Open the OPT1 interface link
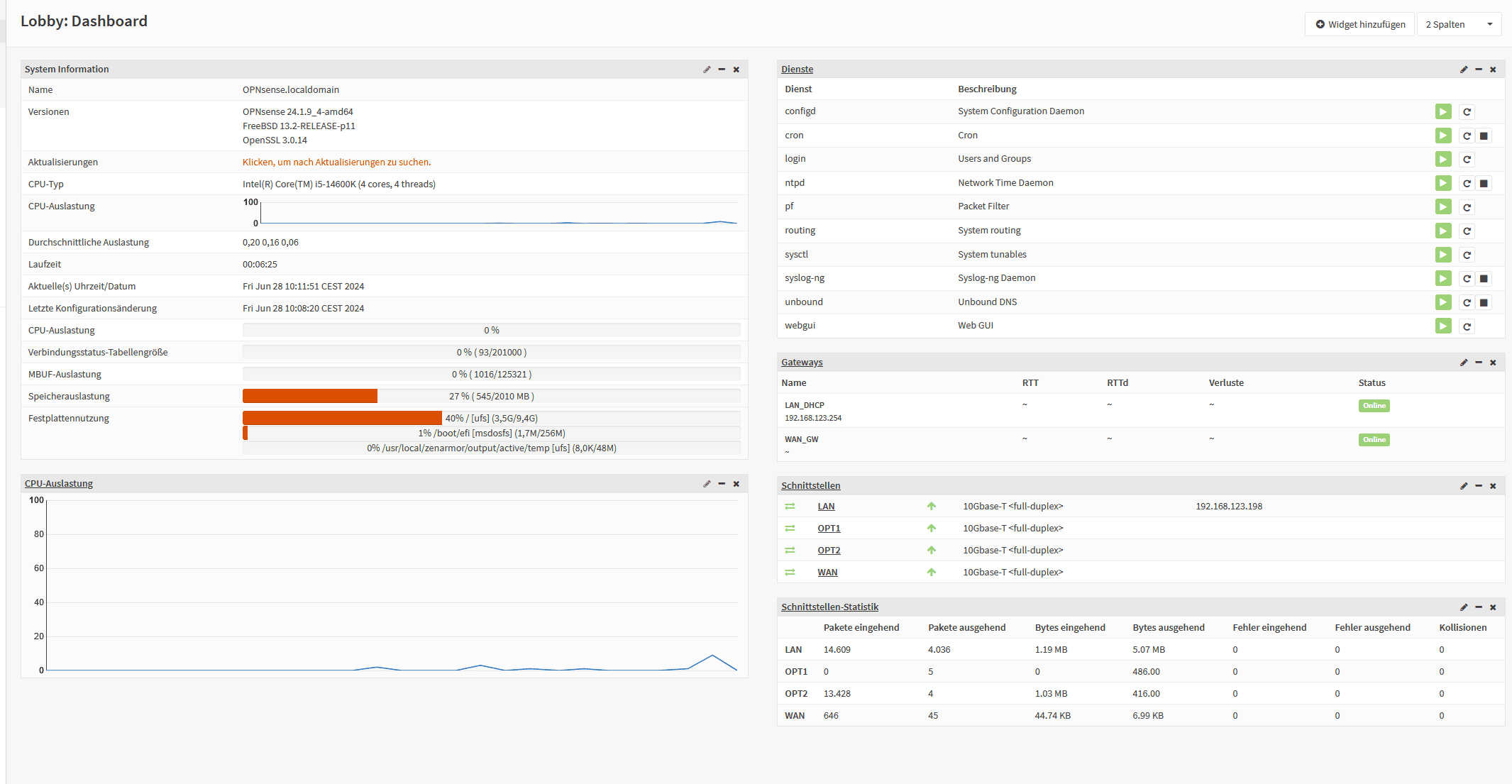 (x=829, y=529)
